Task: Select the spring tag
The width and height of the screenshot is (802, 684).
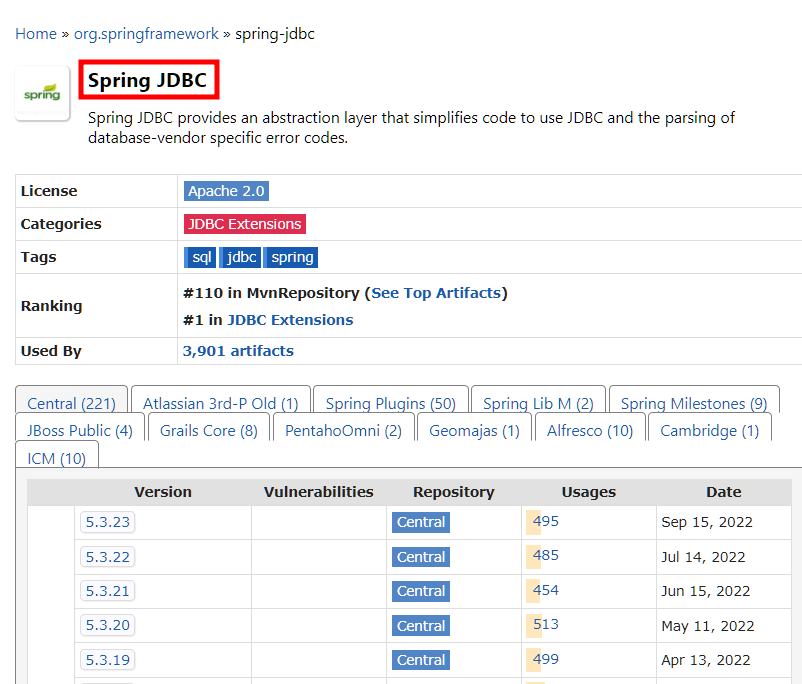Action: click(x=291, y=257)
